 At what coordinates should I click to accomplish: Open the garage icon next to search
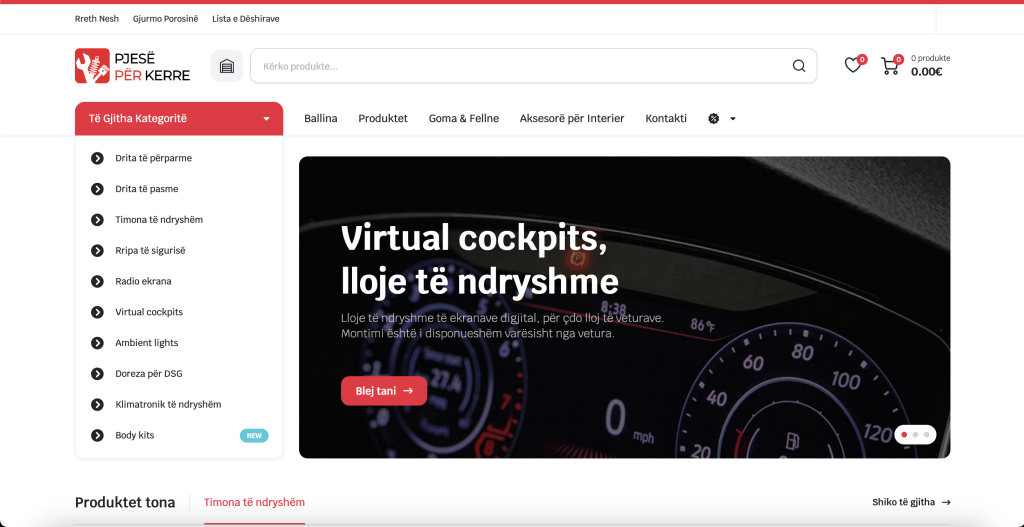[227, 66]
